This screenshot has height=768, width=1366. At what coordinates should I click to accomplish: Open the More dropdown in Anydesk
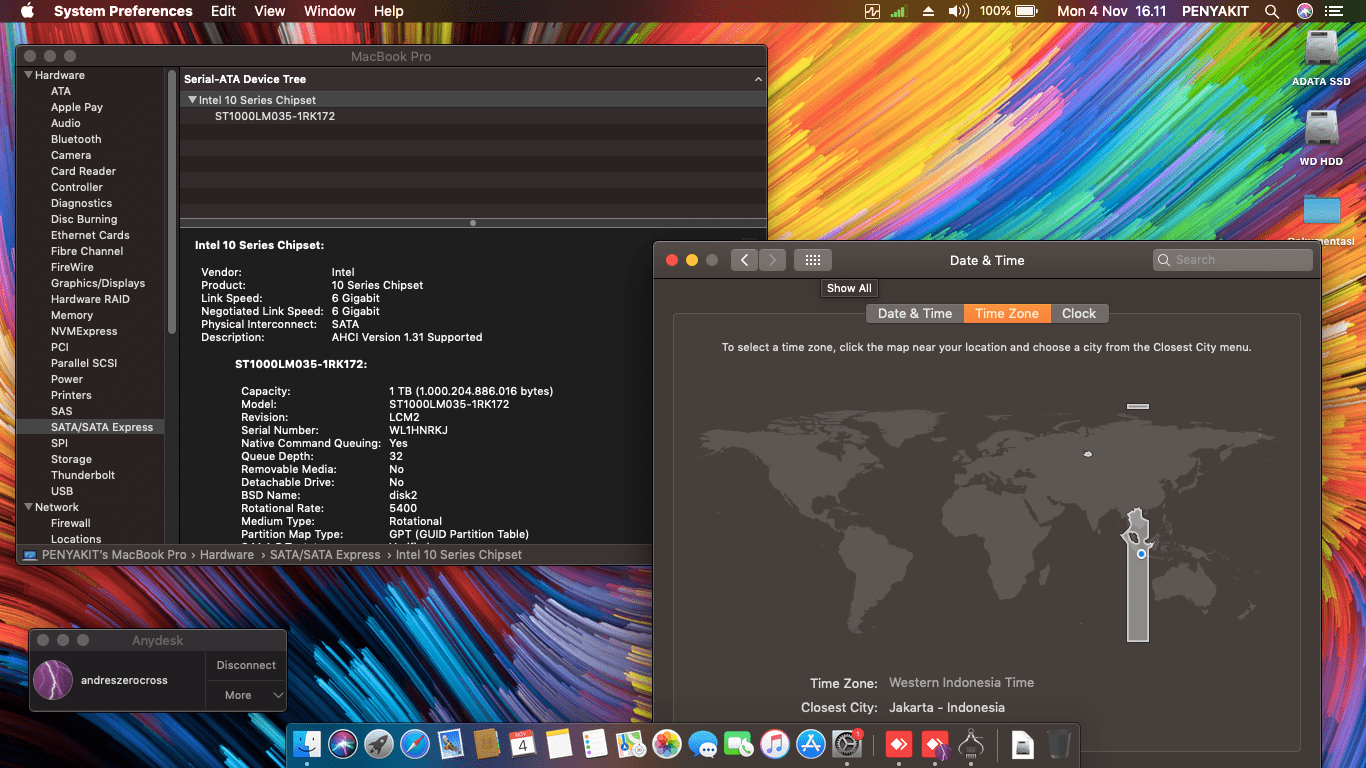click(246, 695)
